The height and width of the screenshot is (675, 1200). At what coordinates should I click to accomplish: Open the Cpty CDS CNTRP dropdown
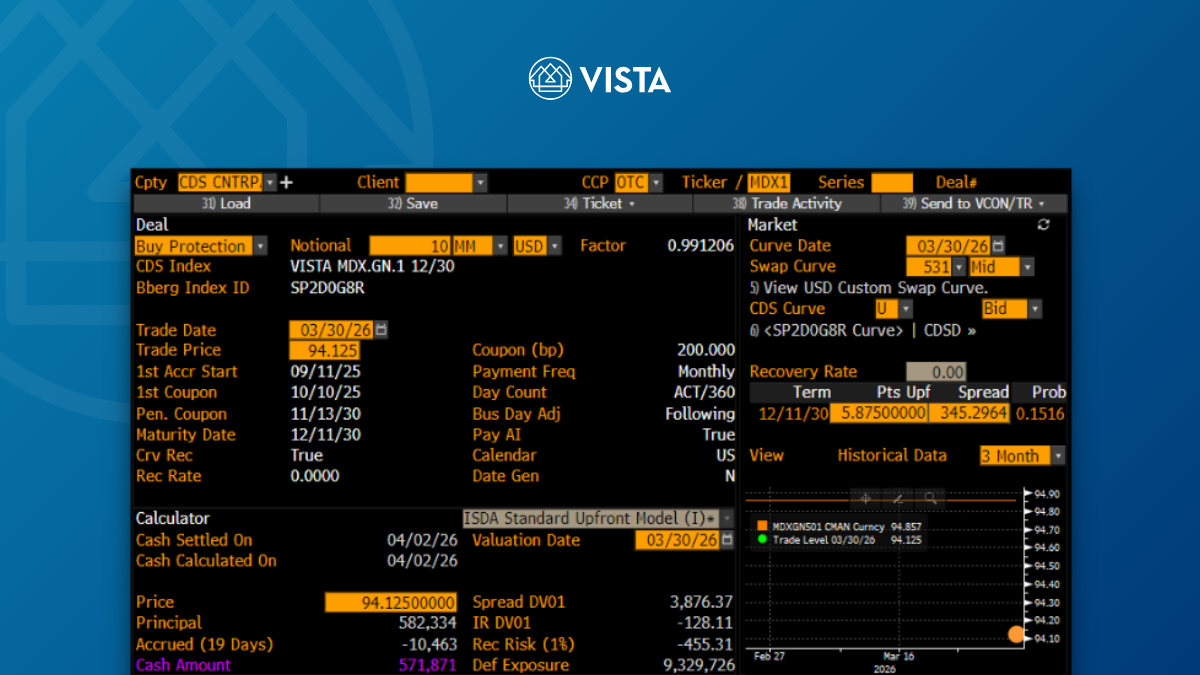point(270,183)
